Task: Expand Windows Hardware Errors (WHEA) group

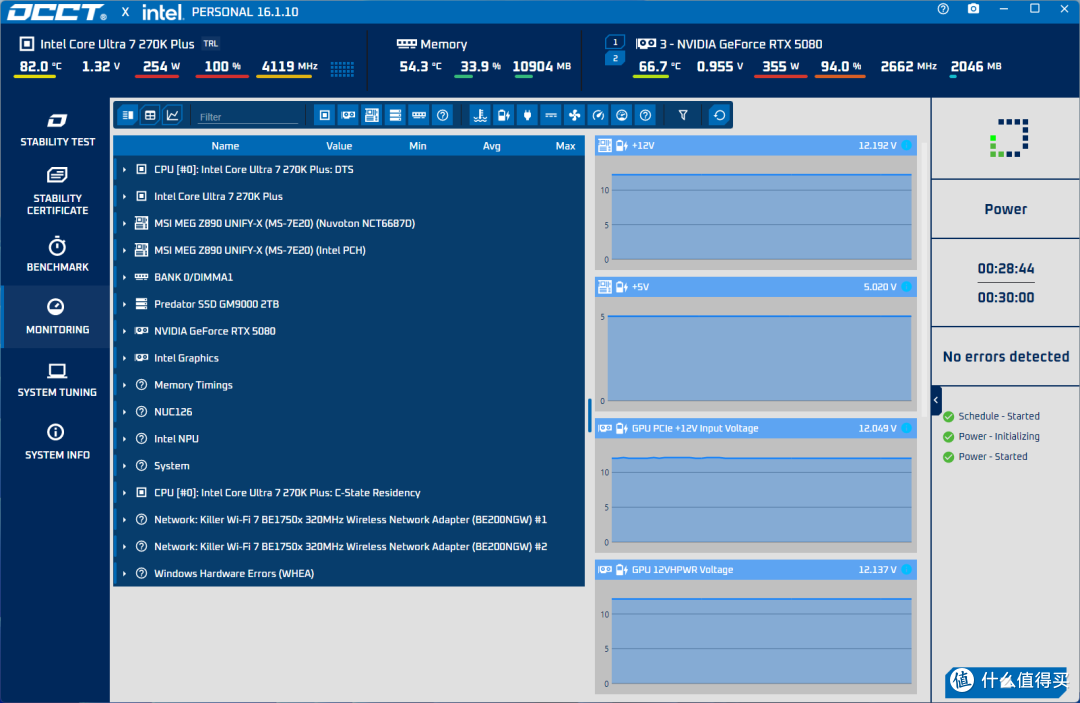Action: coord(125,574)
